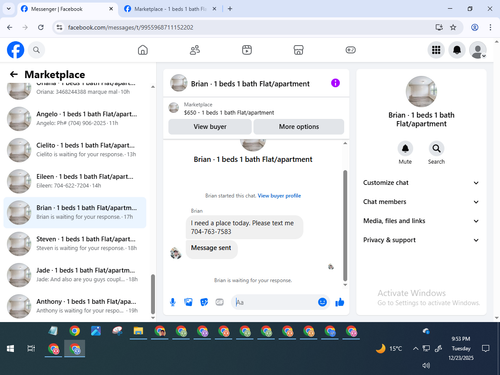The height and width of the screenshot is (375, 500).
Task: Click the taskbar clock showing 9:53 PM
Action: pyautogui.click(x=461, y=348)
